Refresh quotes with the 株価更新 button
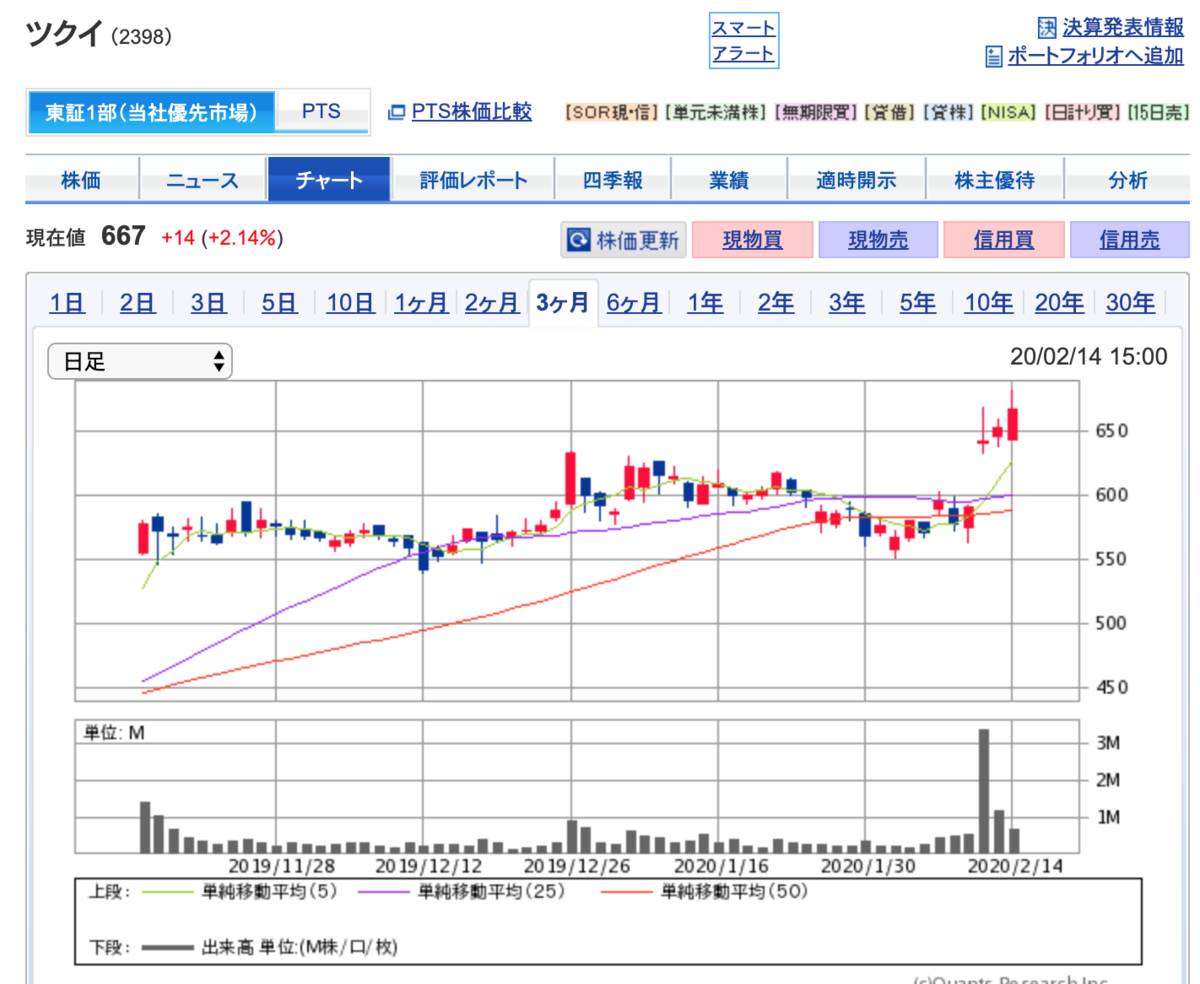This screenshot has height=984, width=1200. [623, 240]
